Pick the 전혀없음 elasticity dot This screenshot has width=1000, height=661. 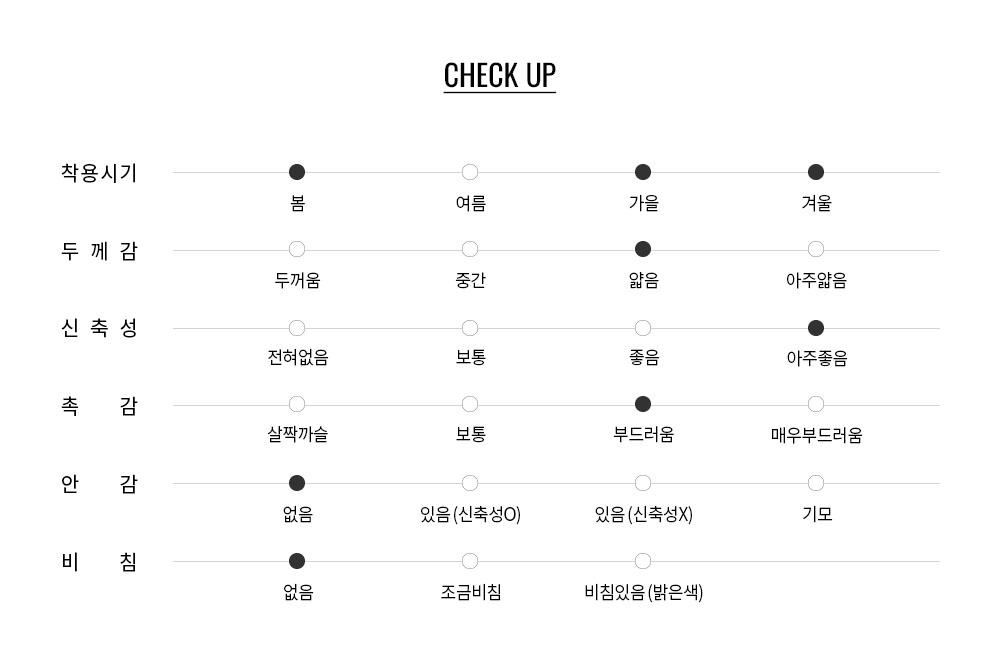(297, 328)
